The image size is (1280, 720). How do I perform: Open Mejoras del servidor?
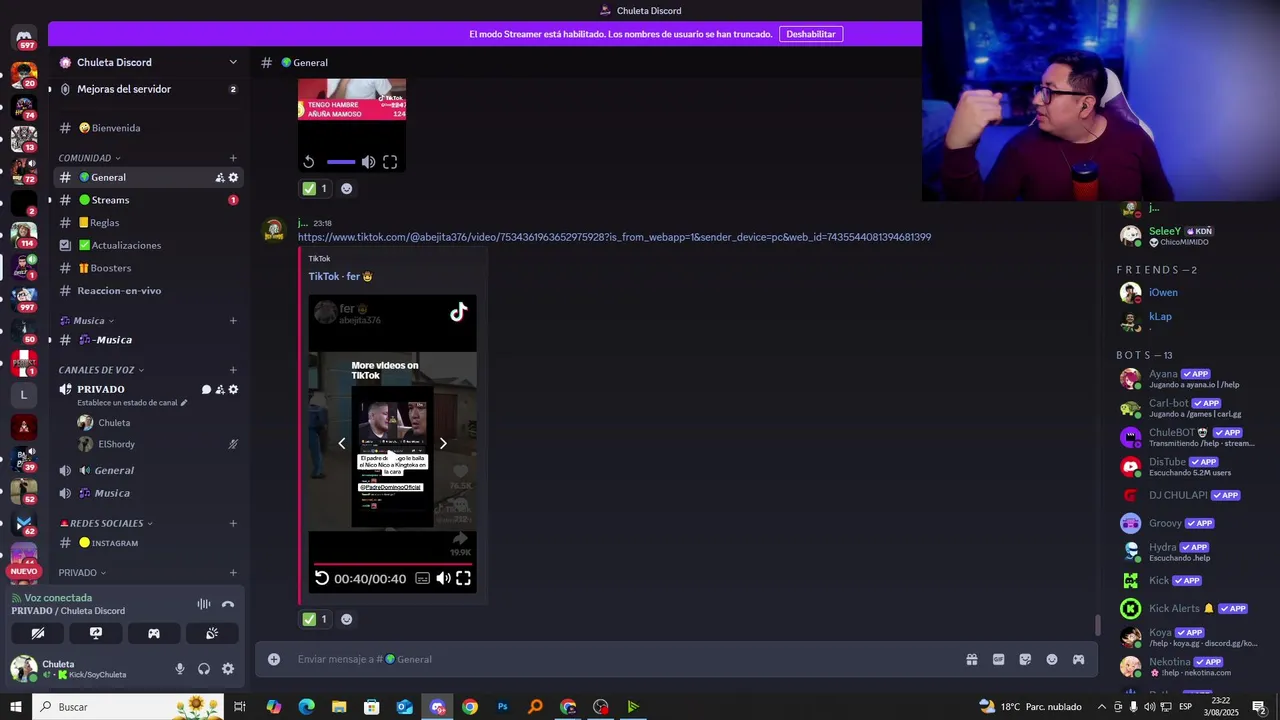click(x=148, y=89)
